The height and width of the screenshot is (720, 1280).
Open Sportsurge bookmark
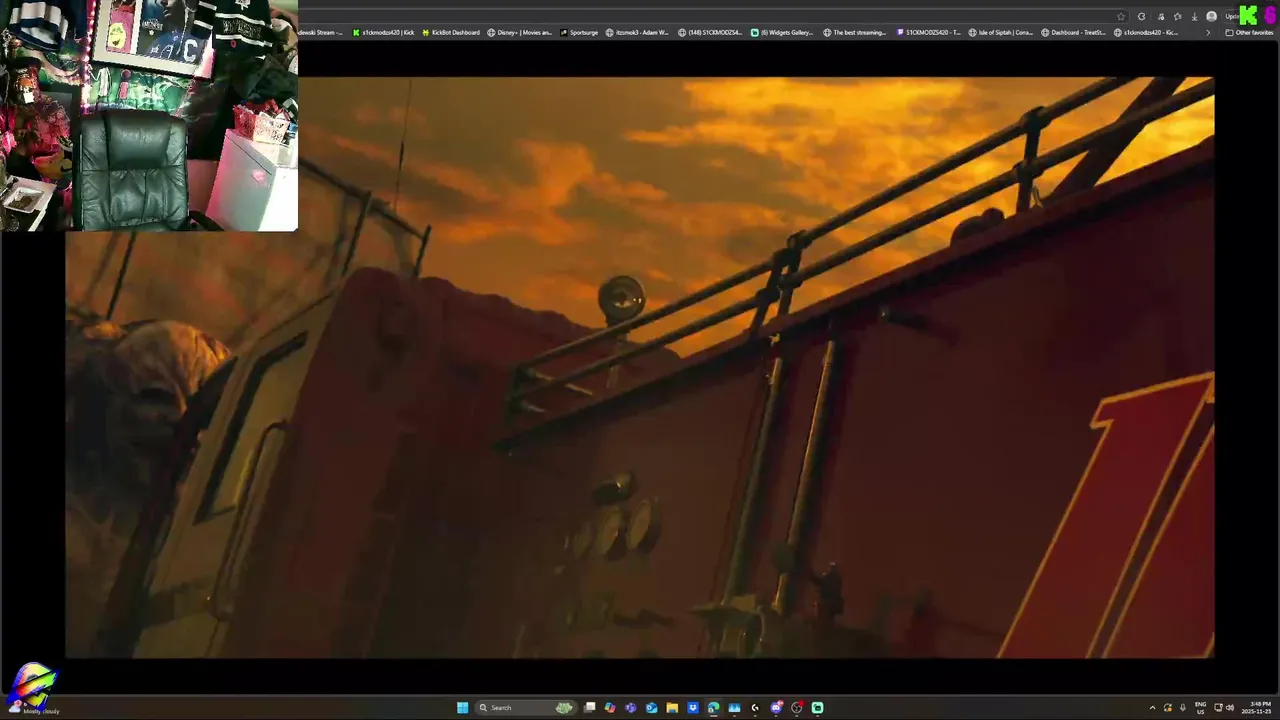click(579, 32)
